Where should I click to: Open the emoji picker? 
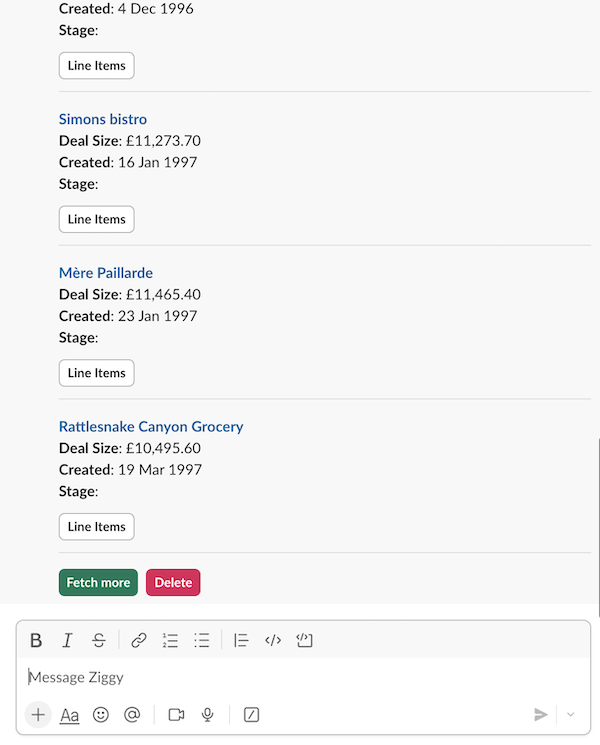tap(101, 715)
